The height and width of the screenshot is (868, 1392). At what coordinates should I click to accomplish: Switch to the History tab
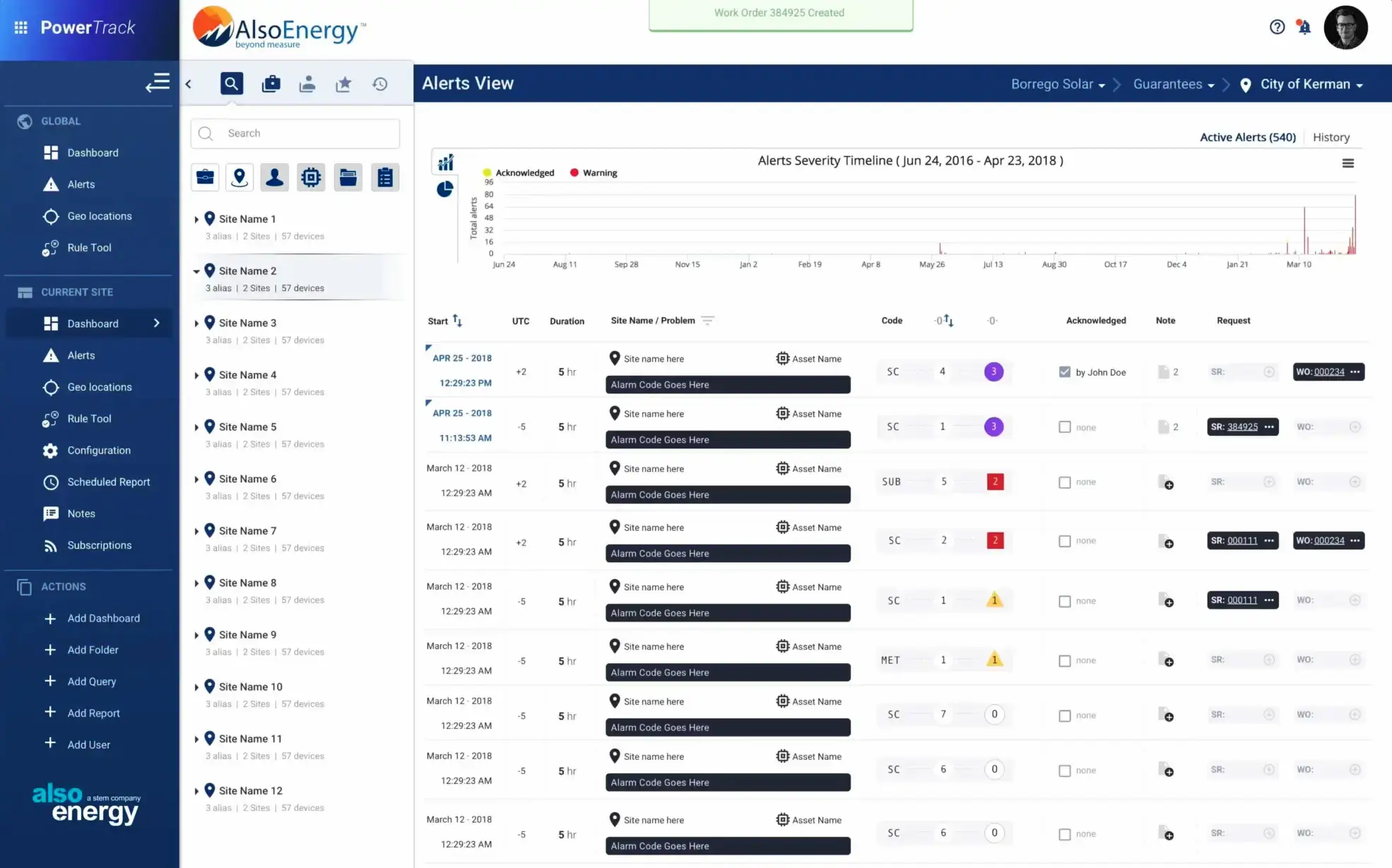[1331, 137]
